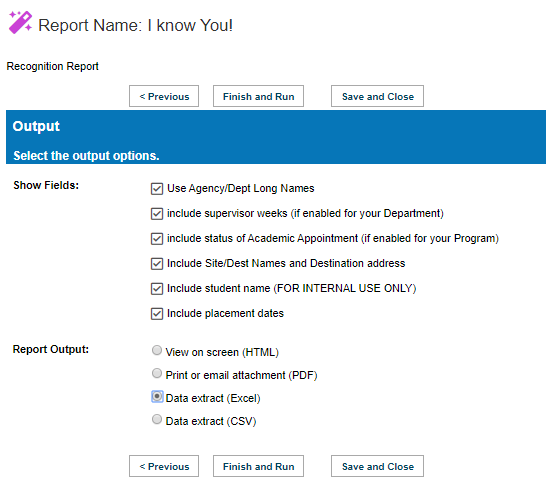Uncheck include status of Academic Appointment
Image resolution: width=555 pixels, height=491 pixels.
157,239
